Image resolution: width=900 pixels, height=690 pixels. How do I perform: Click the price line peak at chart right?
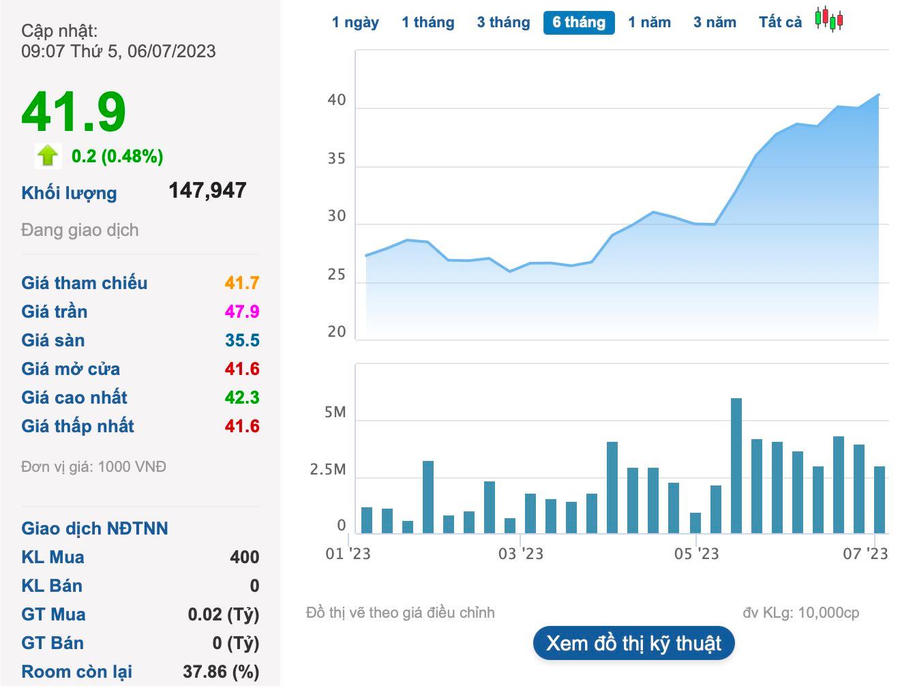879,95
